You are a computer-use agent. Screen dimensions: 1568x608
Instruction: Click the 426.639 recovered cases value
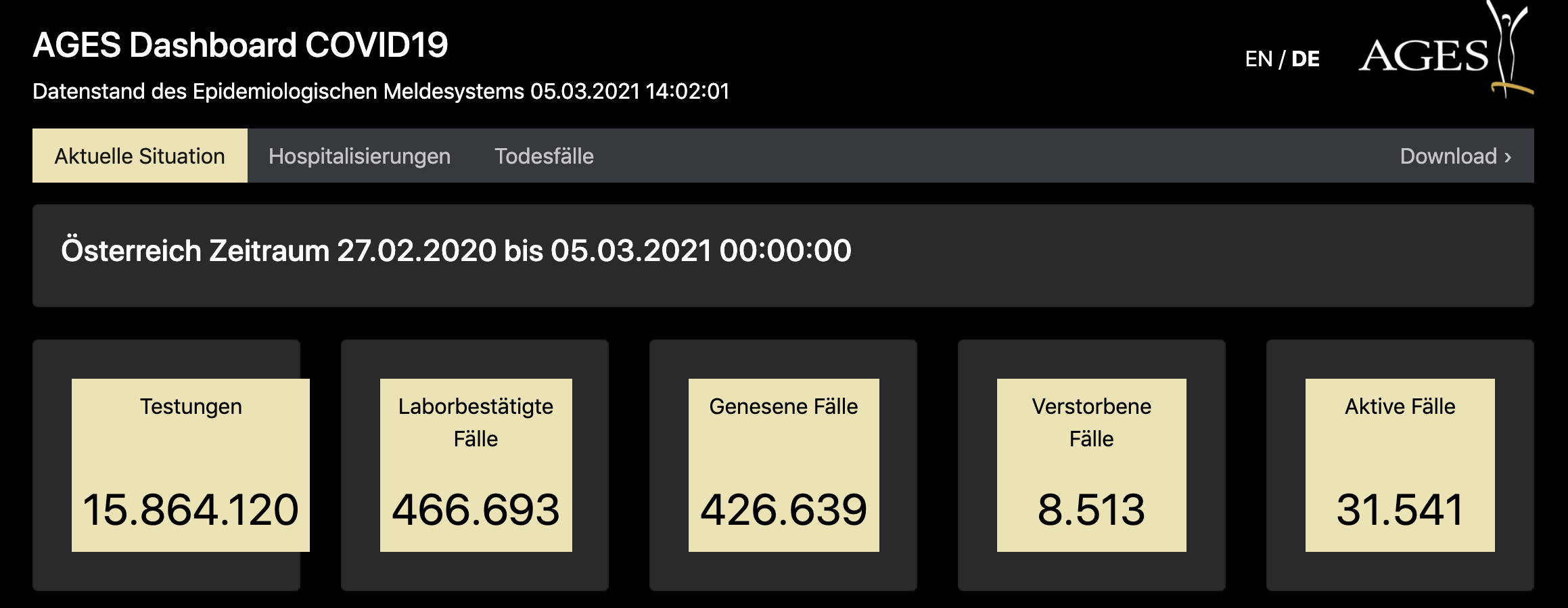783,509
